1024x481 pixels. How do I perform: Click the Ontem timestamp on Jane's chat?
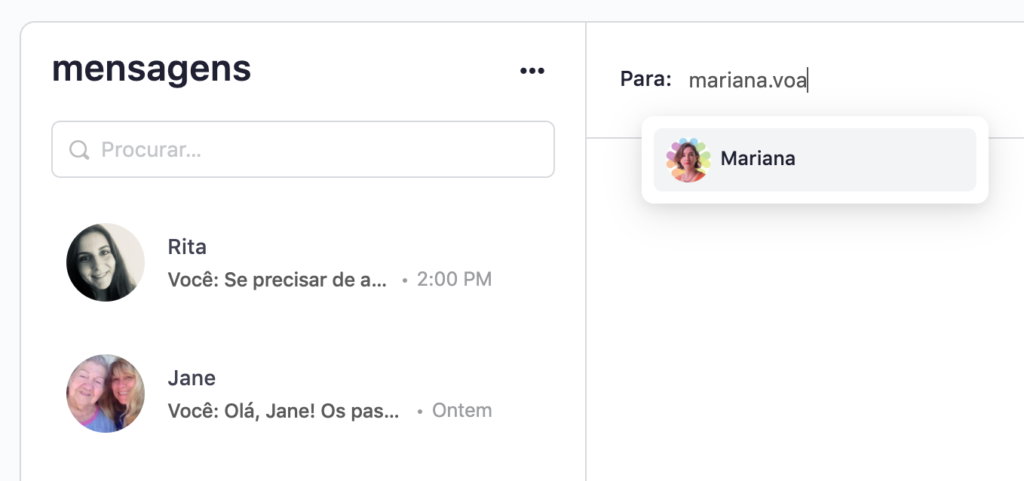pyautogui.click(x=462, y=410)
